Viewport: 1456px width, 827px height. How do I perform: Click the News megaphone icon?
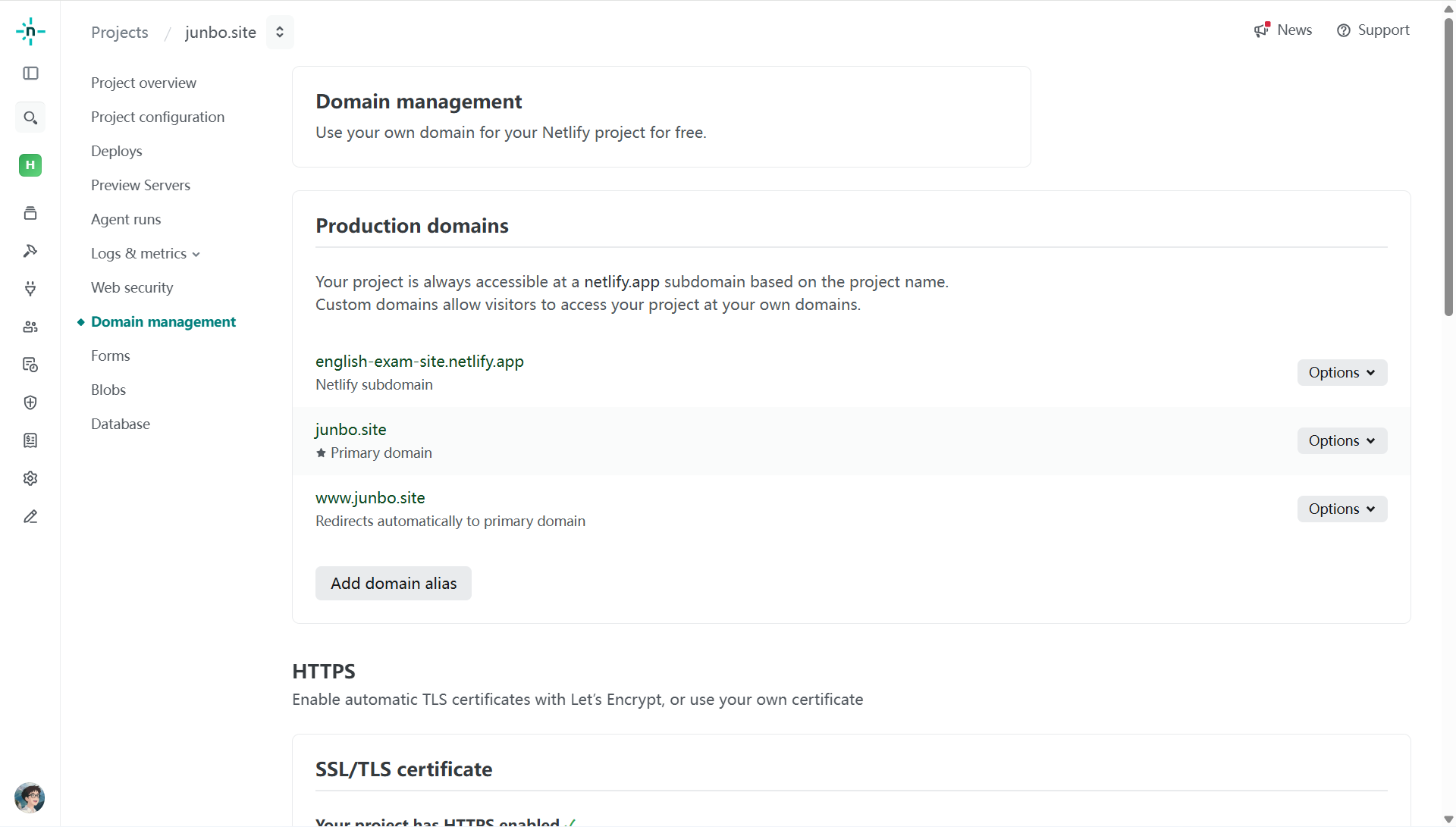(1262, 30)
